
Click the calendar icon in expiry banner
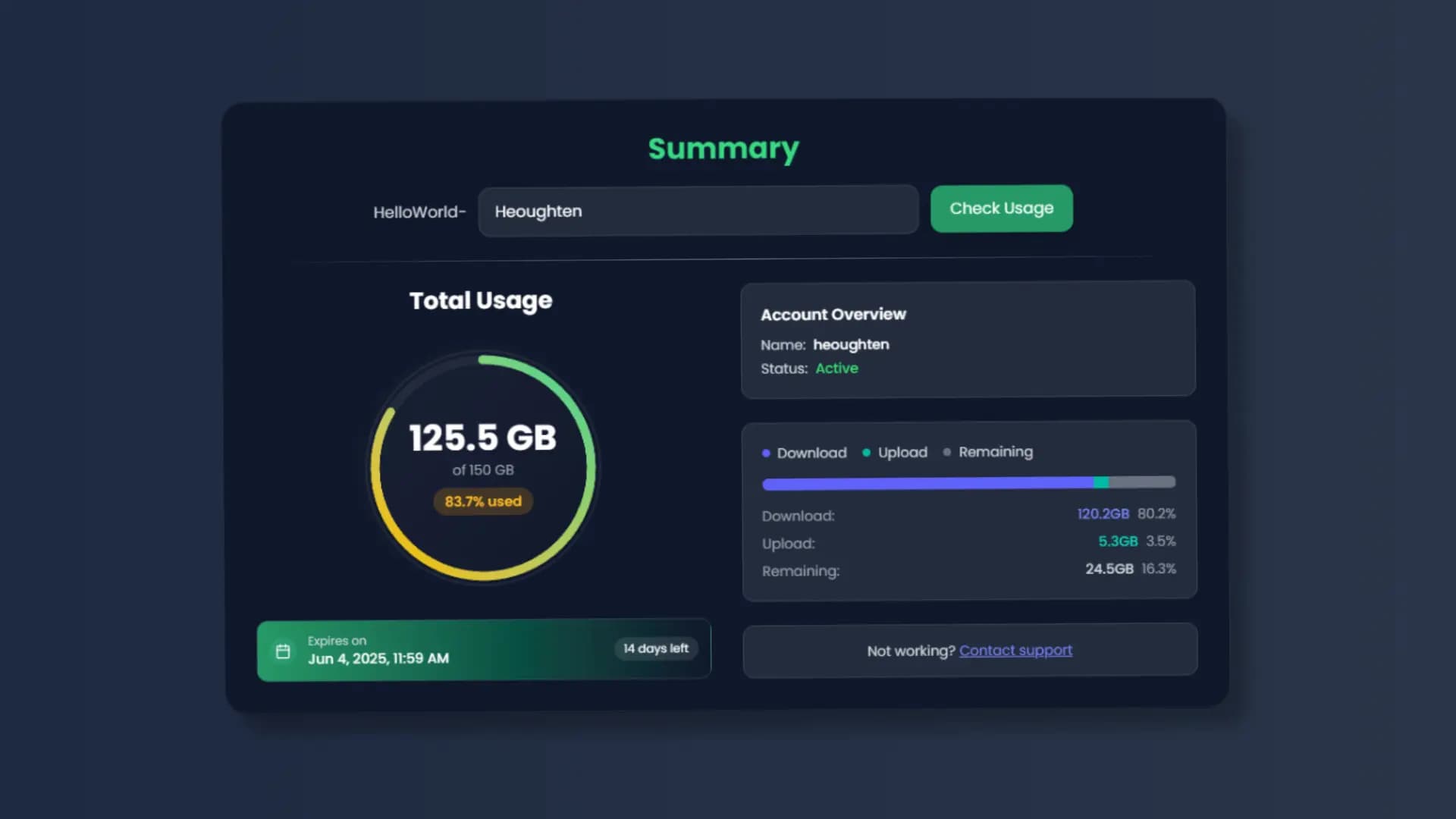coord(283,651)
